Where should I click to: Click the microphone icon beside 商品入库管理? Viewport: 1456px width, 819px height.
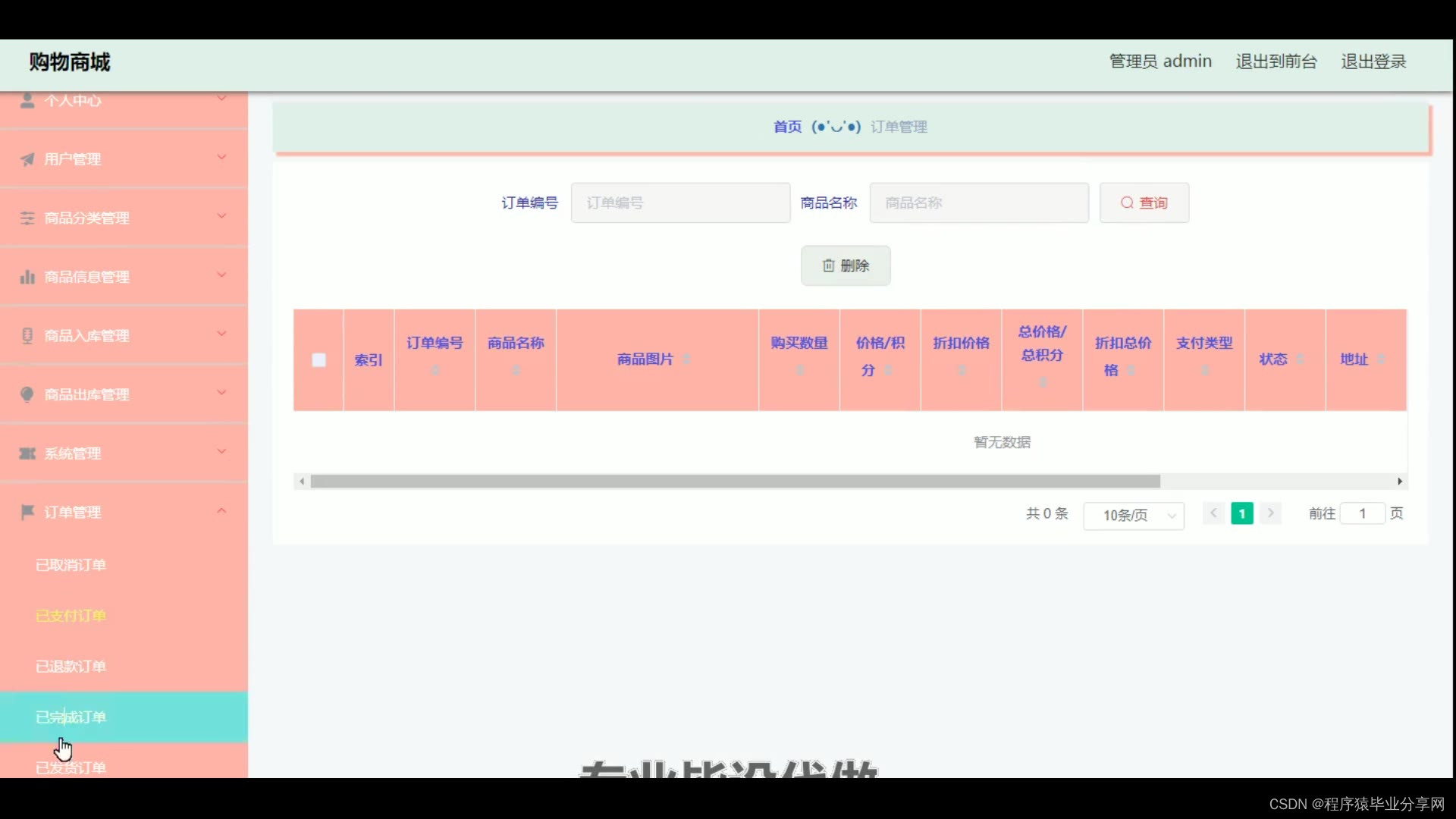coord(27,335)
